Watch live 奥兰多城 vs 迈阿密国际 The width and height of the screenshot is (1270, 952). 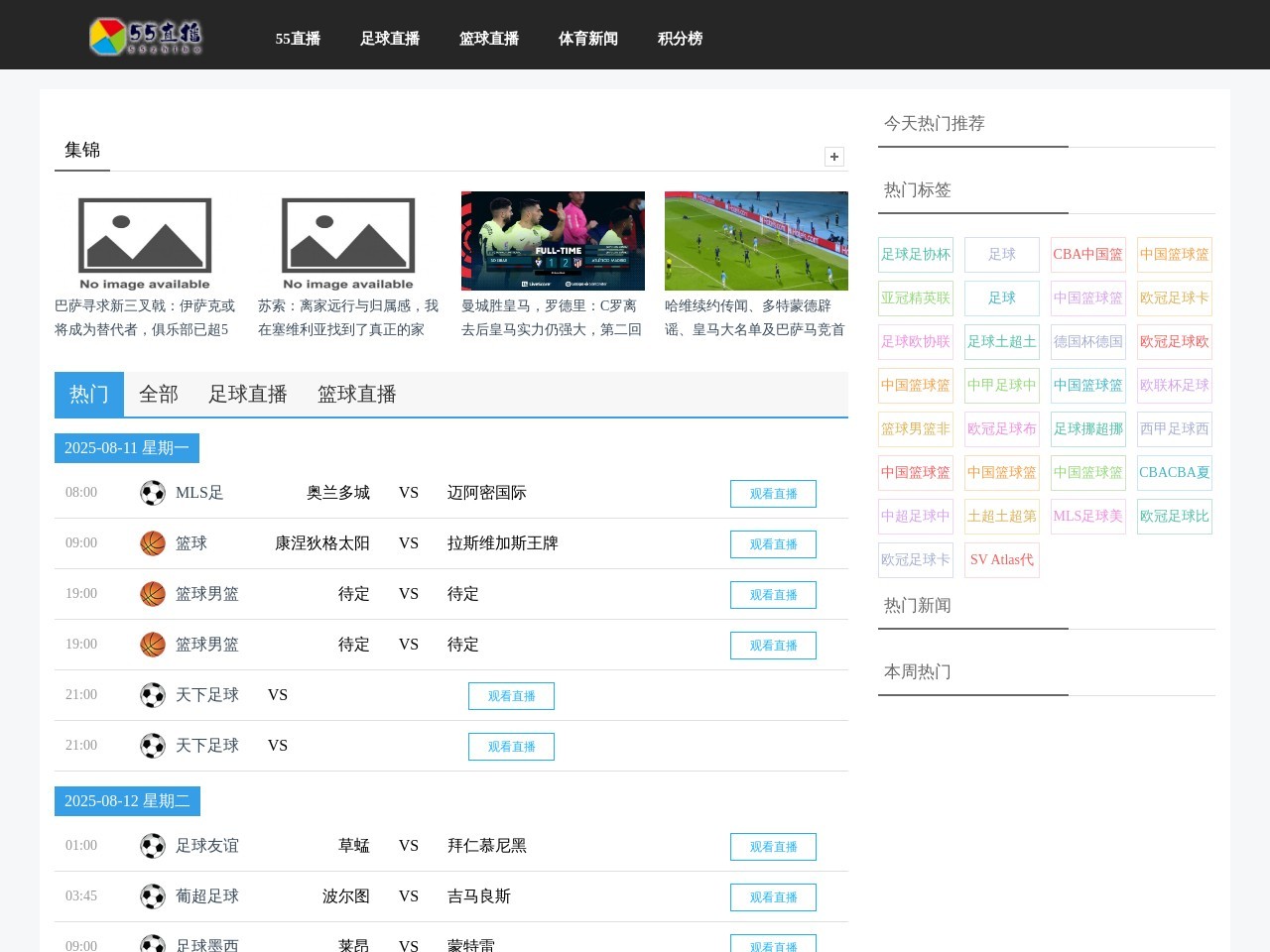point(773,494)
